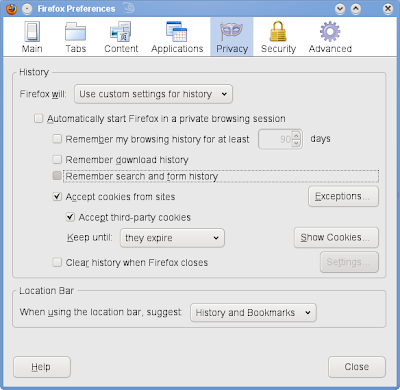Viewport: 400px width, 390px height.
Task: Click the Help button
Action: click(42, 367)
